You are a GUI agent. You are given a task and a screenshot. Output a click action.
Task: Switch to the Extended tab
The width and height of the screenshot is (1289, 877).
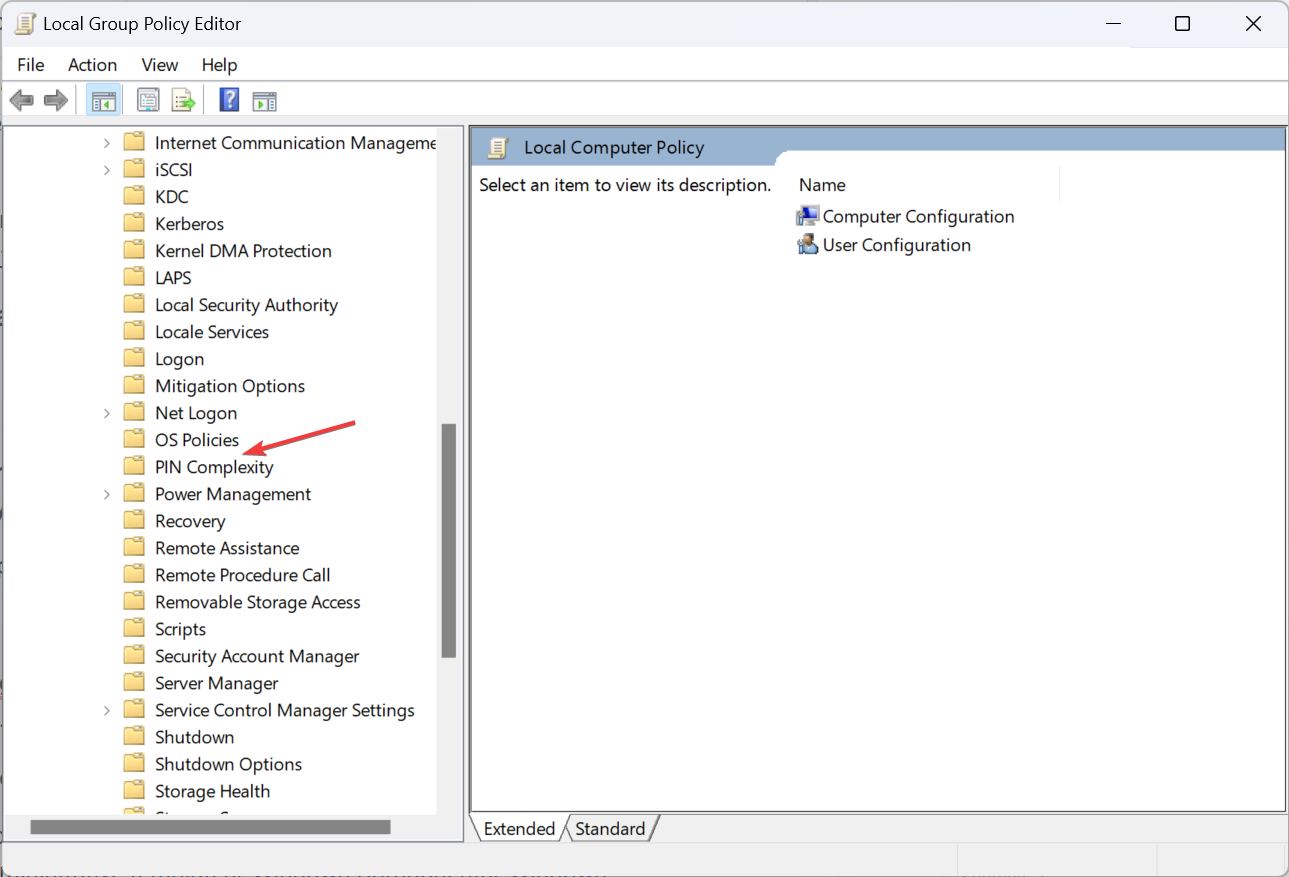(x=519, y=828)
